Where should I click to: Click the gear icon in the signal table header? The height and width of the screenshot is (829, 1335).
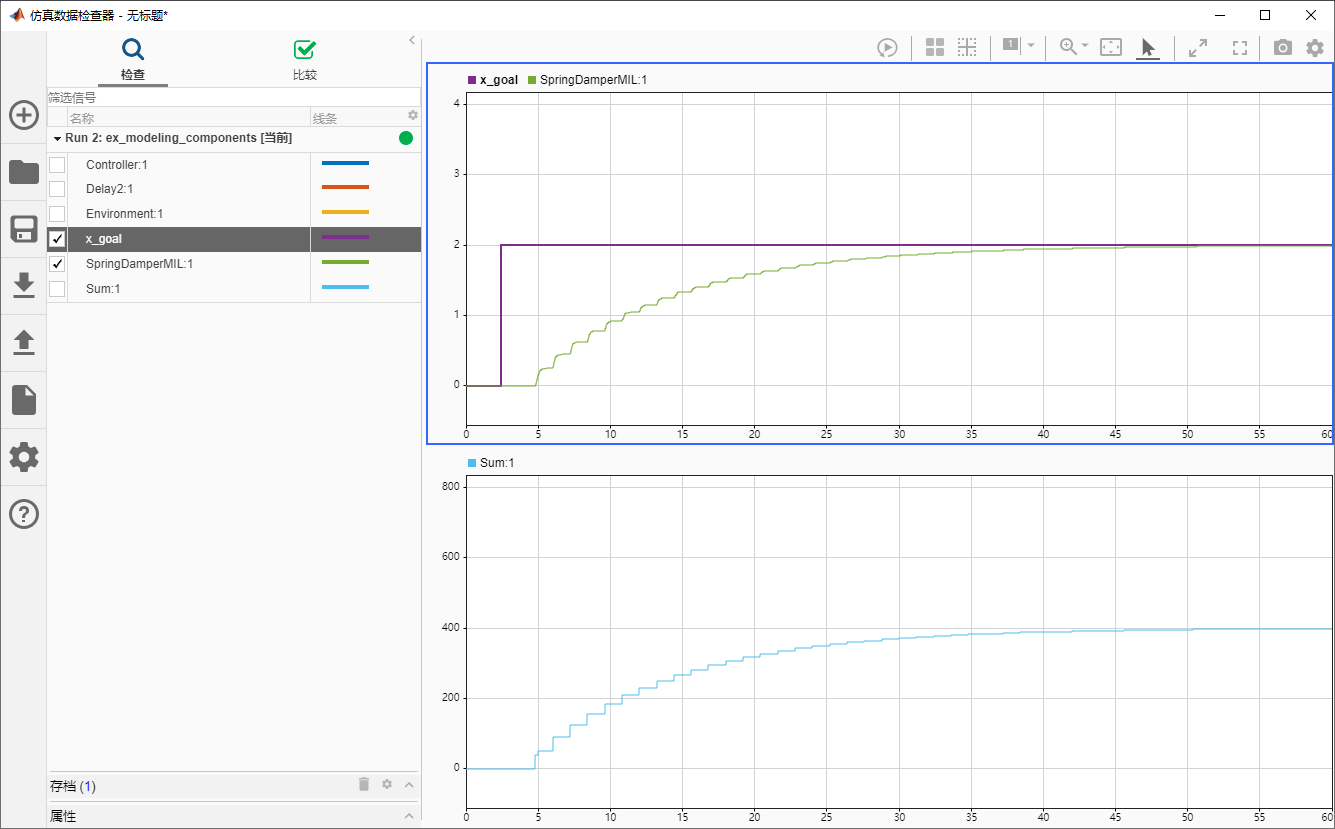point(412,116)
